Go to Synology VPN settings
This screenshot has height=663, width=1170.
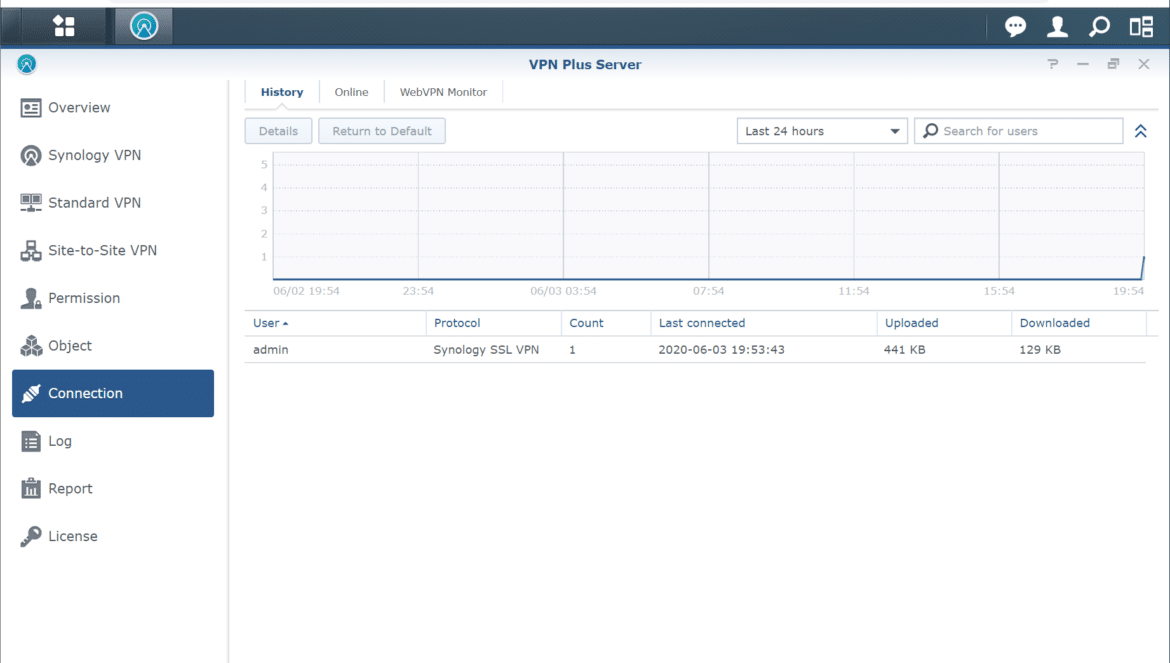click(x=113, y=155)
